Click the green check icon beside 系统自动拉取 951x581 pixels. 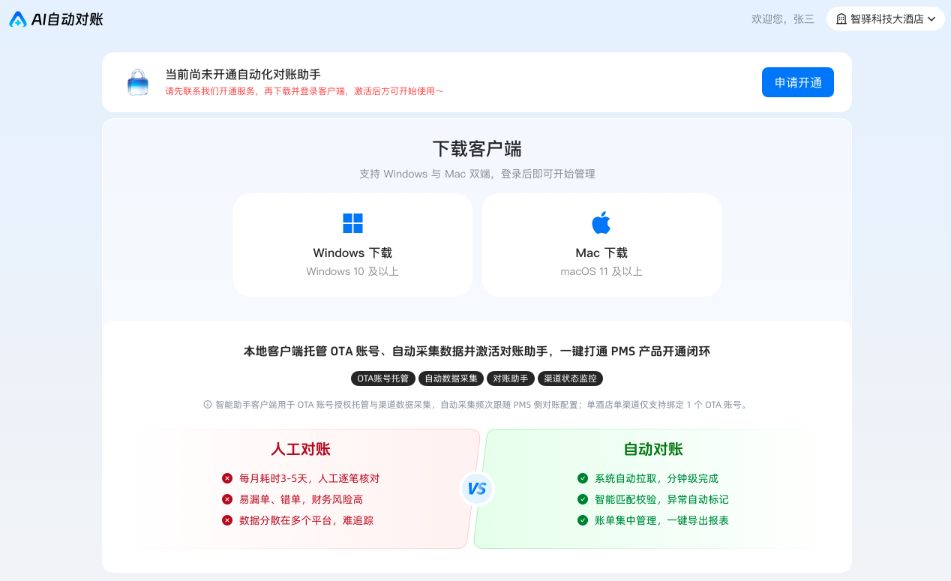[582, 479]
